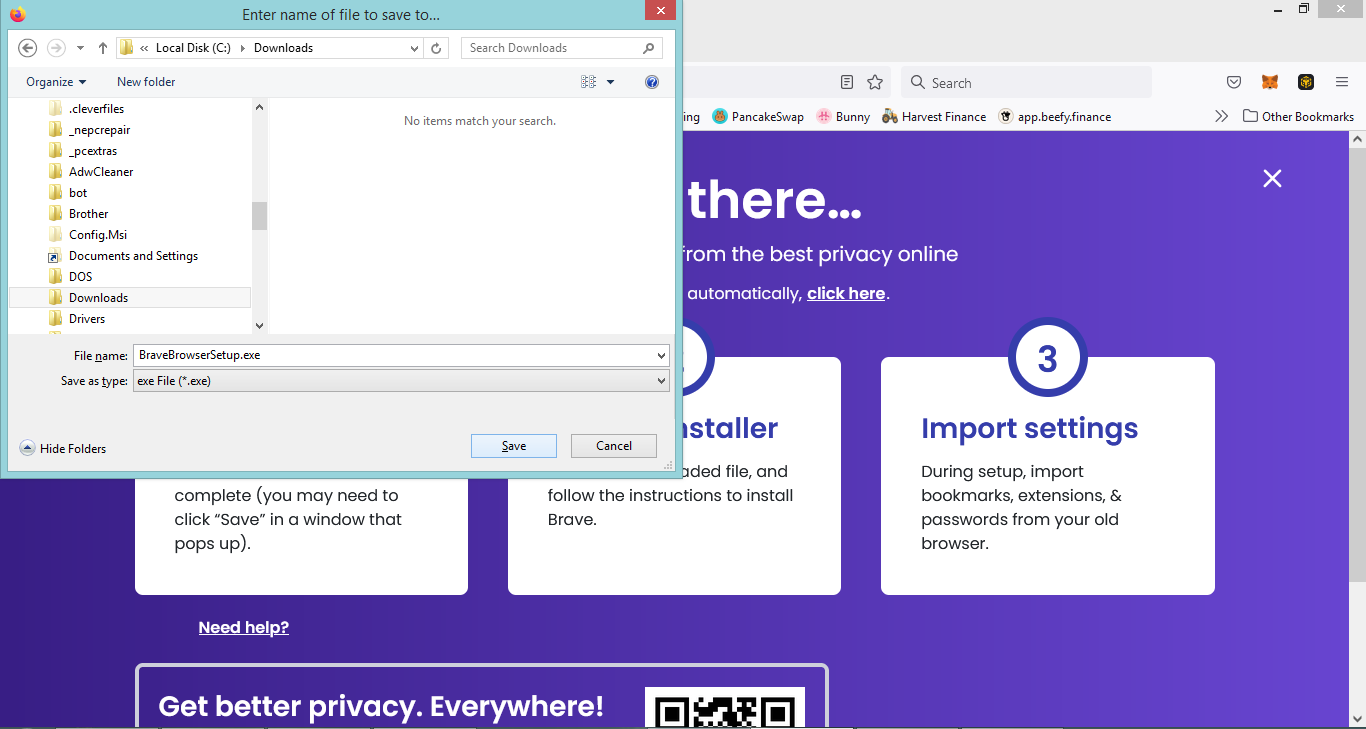Viewport: 1366px width, 729px height.
Task: Click the "click here" download link
Action: coord(845,293)
